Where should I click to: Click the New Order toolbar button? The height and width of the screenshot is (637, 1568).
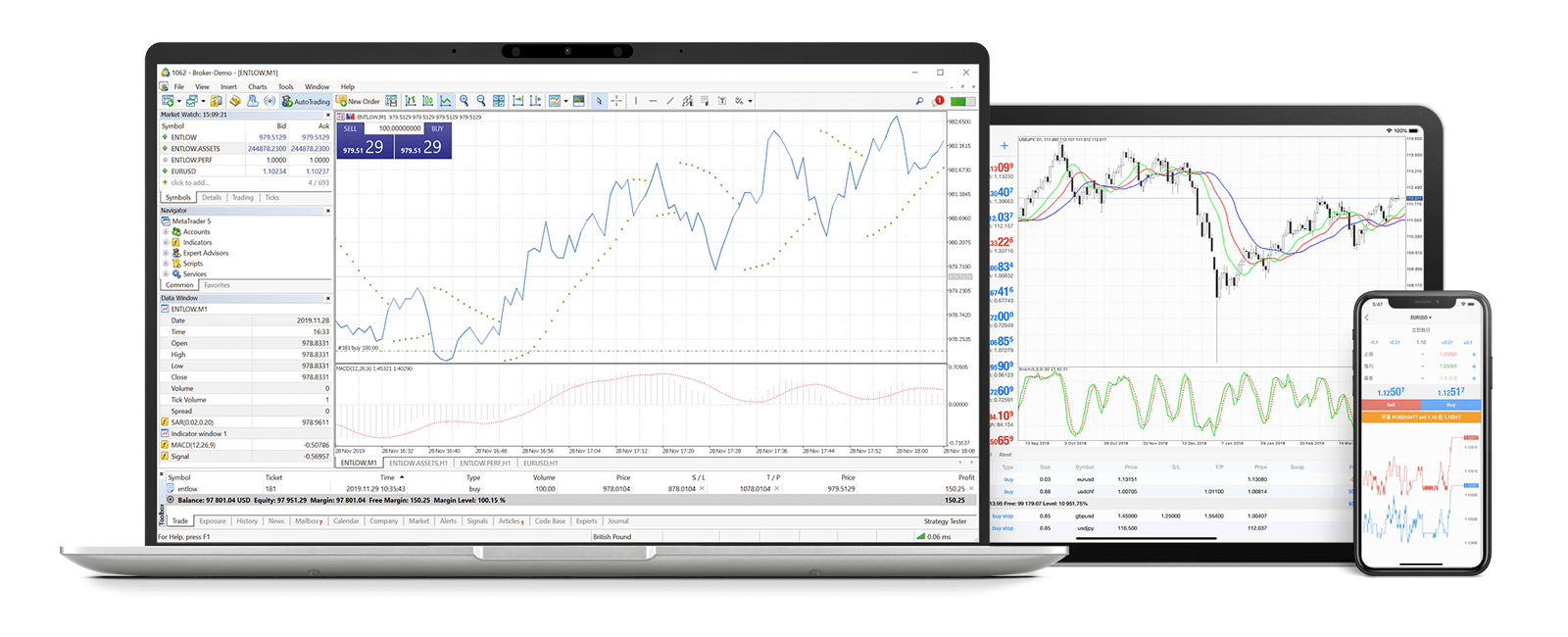[358, 101]
